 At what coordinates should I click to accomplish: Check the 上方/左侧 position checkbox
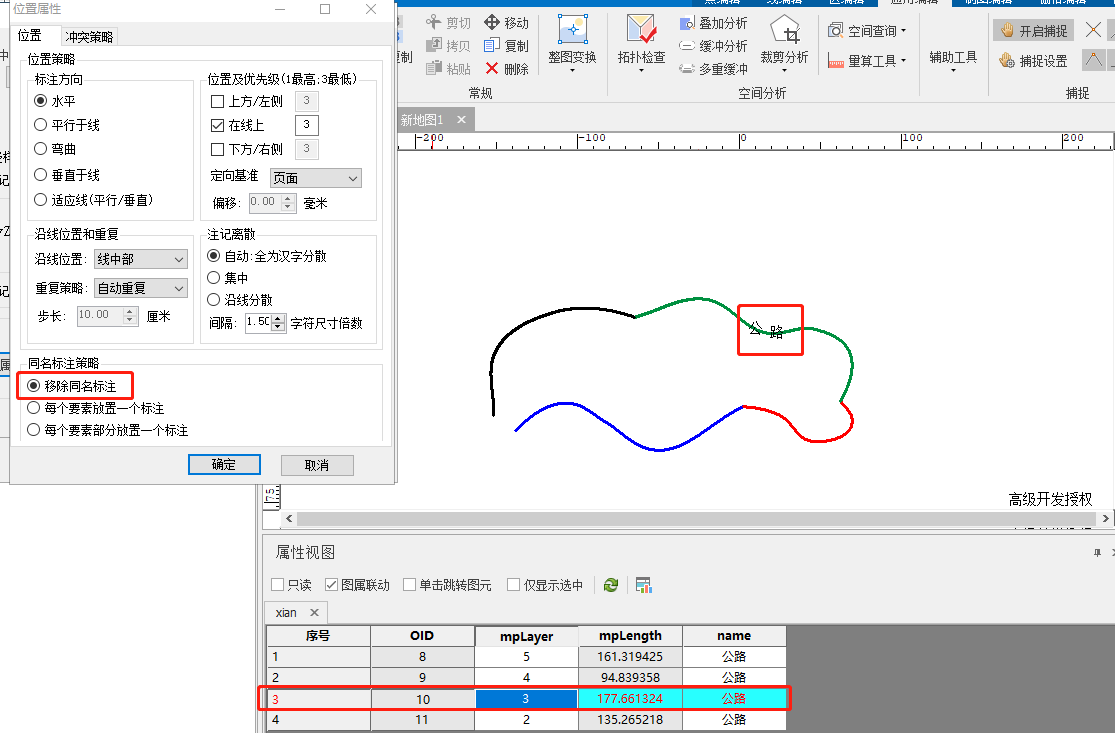click(x=218, y=101)
